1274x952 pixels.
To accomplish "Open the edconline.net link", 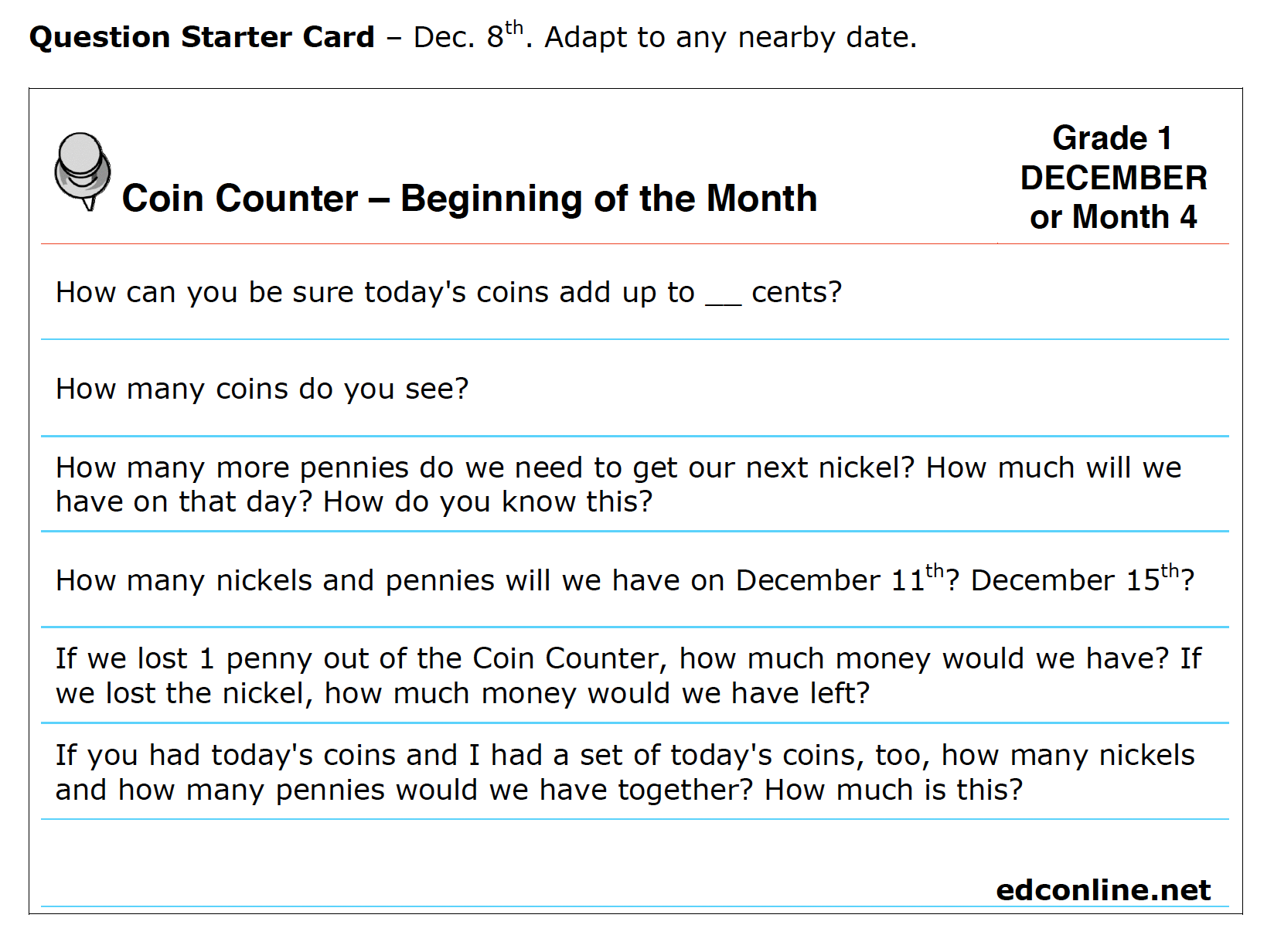I will (1103, 889).
